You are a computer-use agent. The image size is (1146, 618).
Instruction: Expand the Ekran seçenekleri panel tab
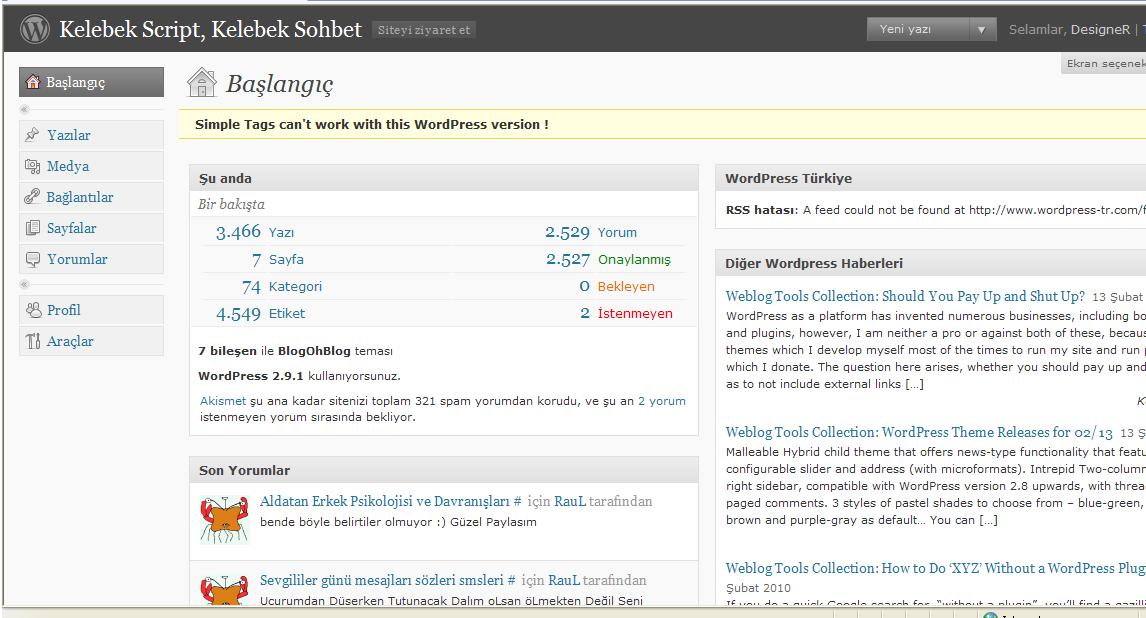tap(1104, 64)
